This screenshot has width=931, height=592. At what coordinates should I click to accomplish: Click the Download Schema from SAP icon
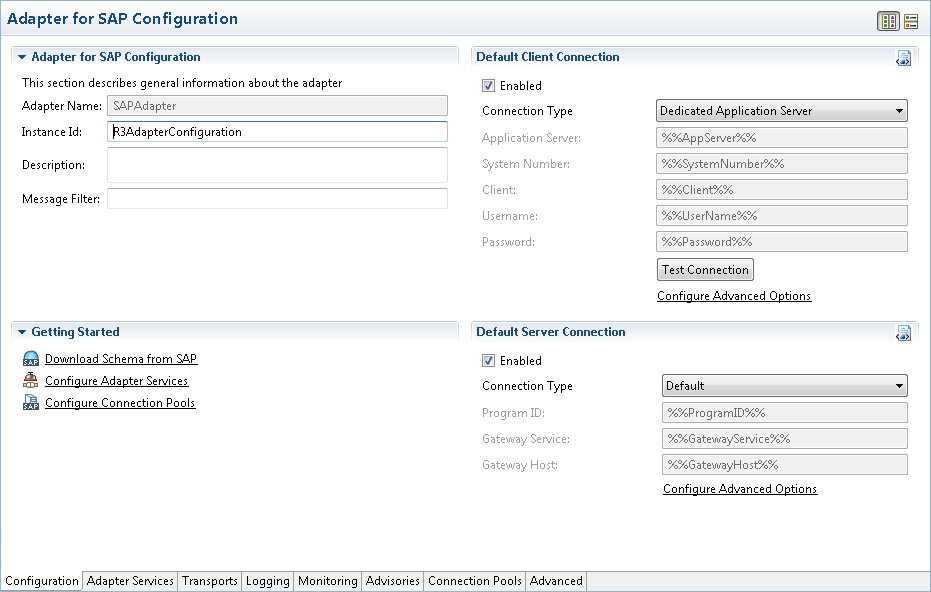[x=31, y=359]
